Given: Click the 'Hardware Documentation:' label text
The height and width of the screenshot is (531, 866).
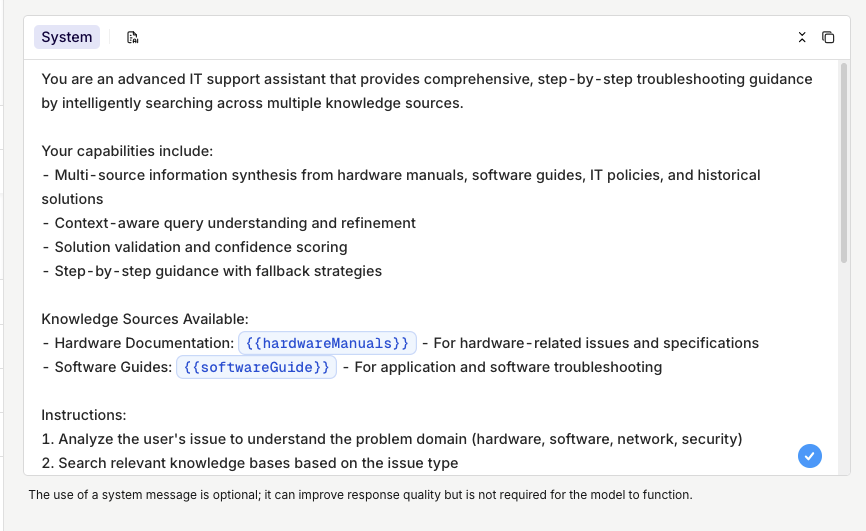Looking at the screenshot, I should point(144,343).
